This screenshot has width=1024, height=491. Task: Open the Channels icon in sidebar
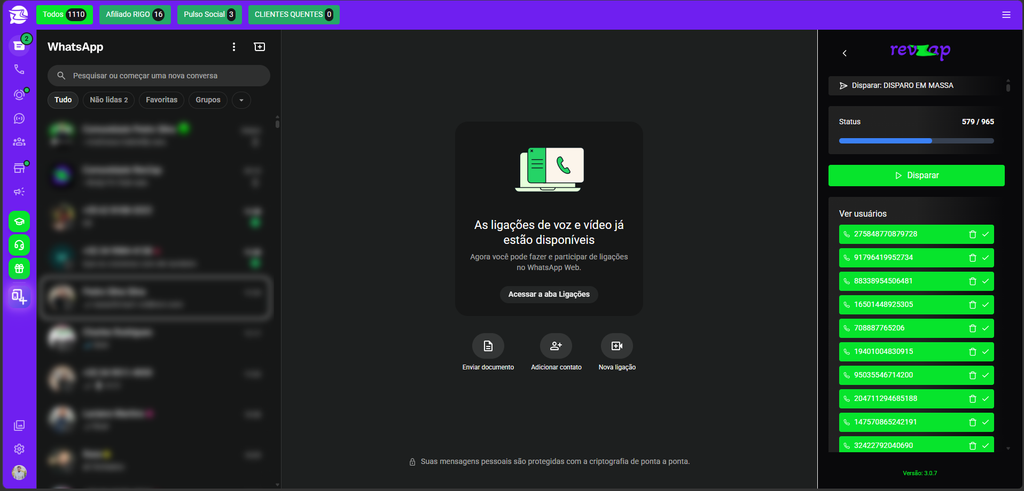coord(19,118)
